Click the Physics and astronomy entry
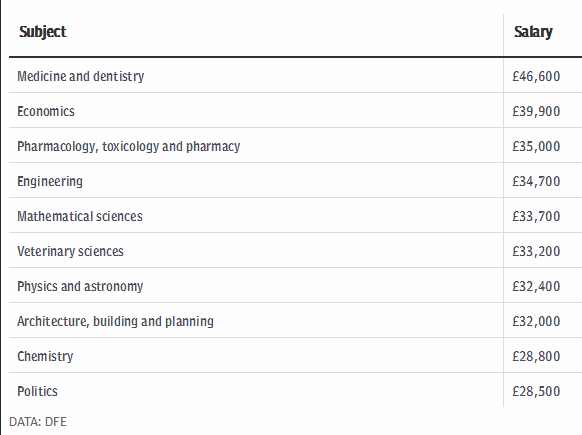The image size is (582, 435). point(80,287)
